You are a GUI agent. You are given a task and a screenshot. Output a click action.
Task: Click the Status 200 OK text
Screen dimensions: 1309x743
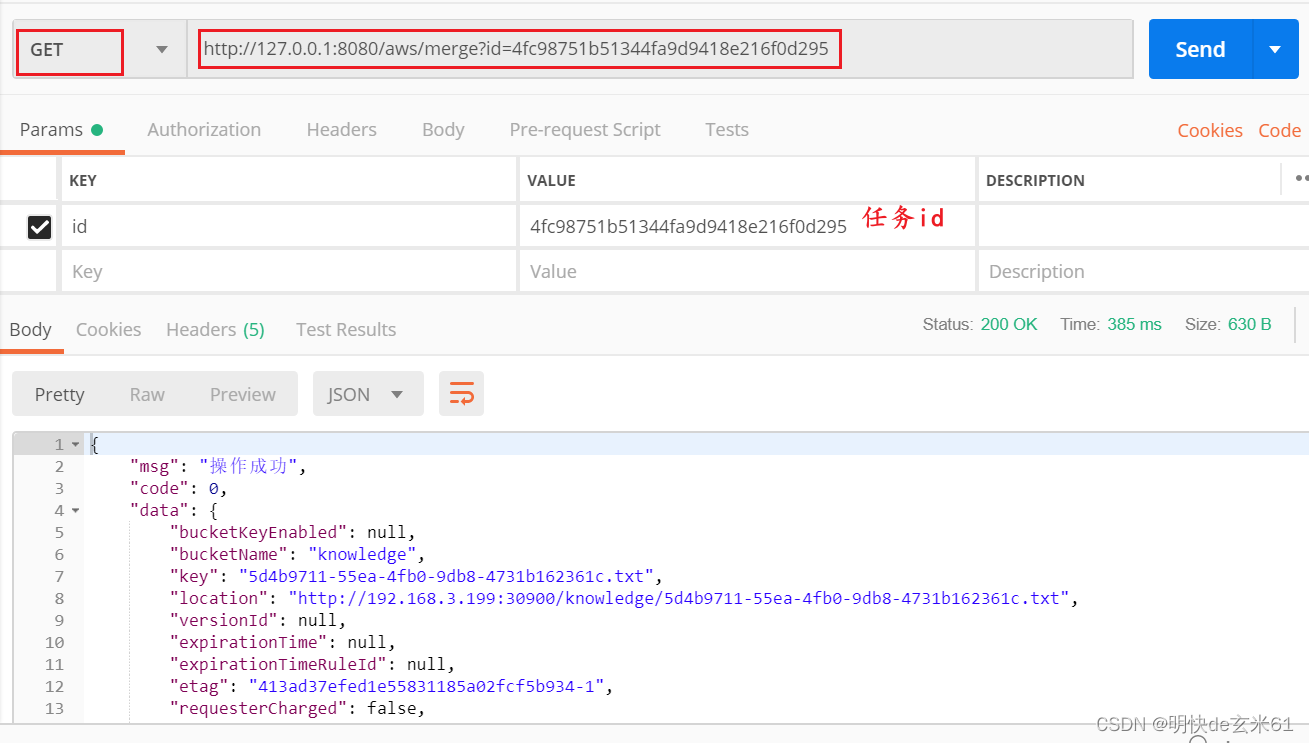(980, 324)
